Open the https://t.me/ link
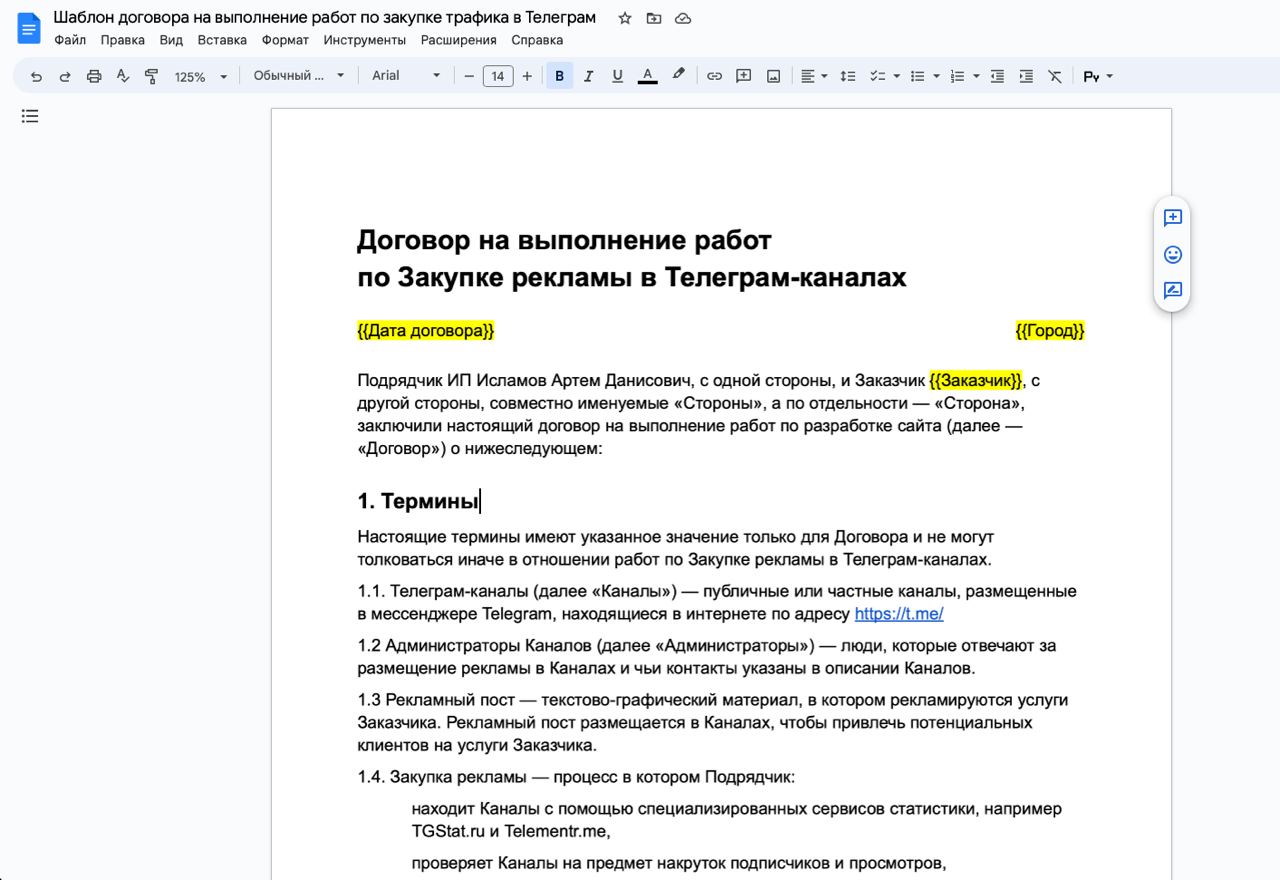This screenshot has width=1280, height=880. 899,614
